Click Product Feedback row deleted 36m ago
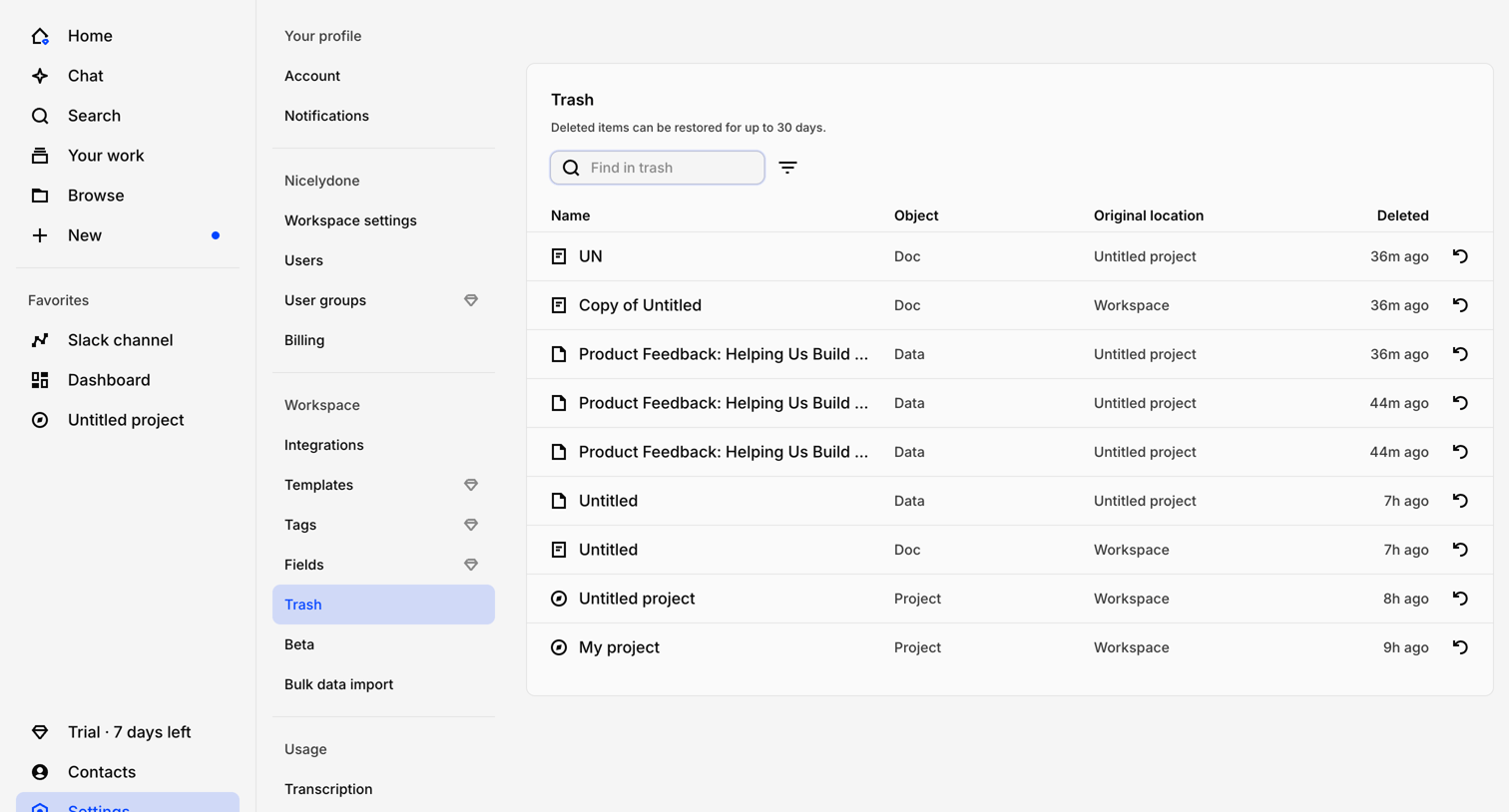Image resolution: width=1509 pixels, height=812 pixels. [x=1010, y=354]
